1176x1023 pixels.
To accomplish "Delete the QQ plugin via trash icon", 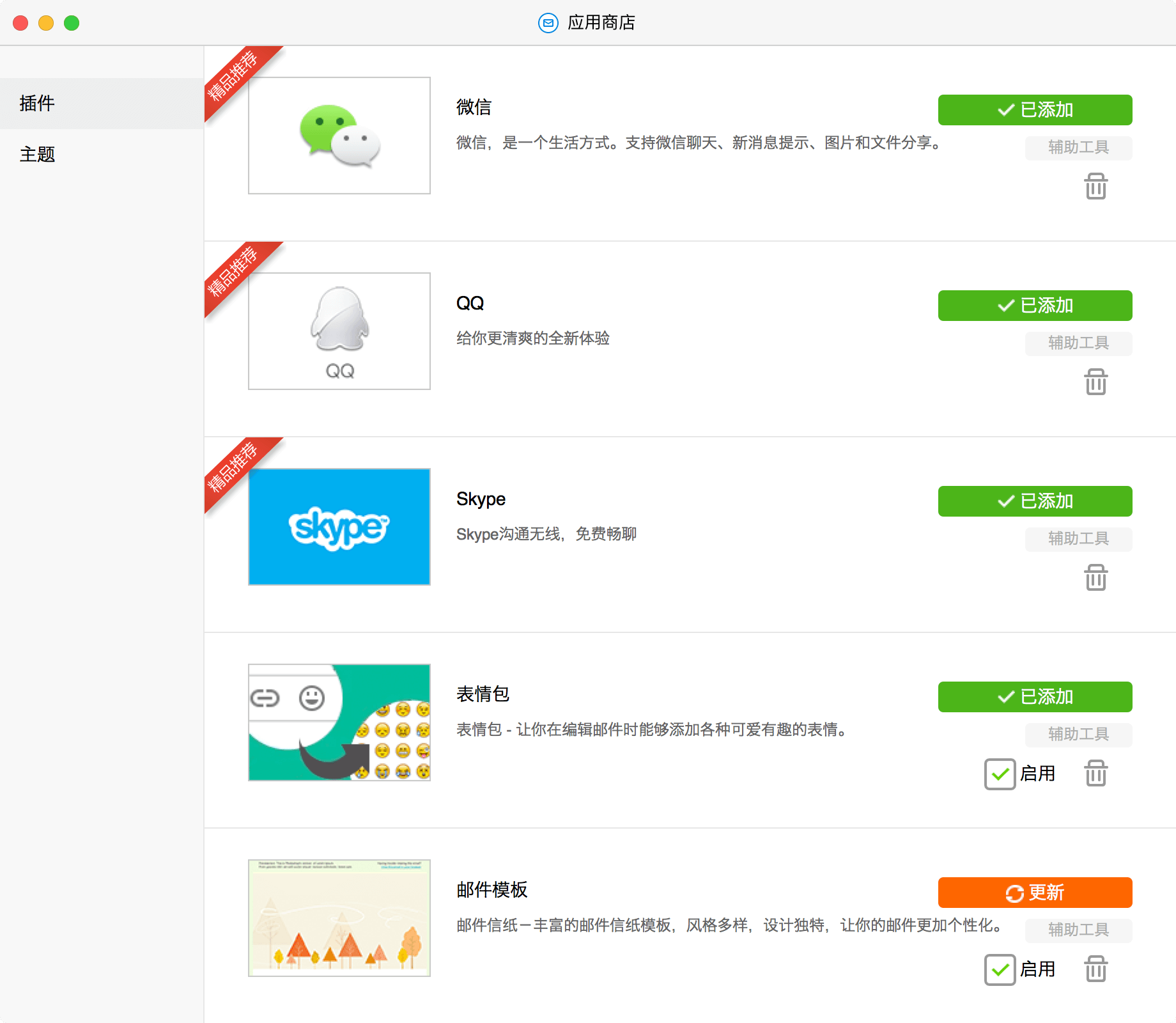I will click(x=1095, y=382).
